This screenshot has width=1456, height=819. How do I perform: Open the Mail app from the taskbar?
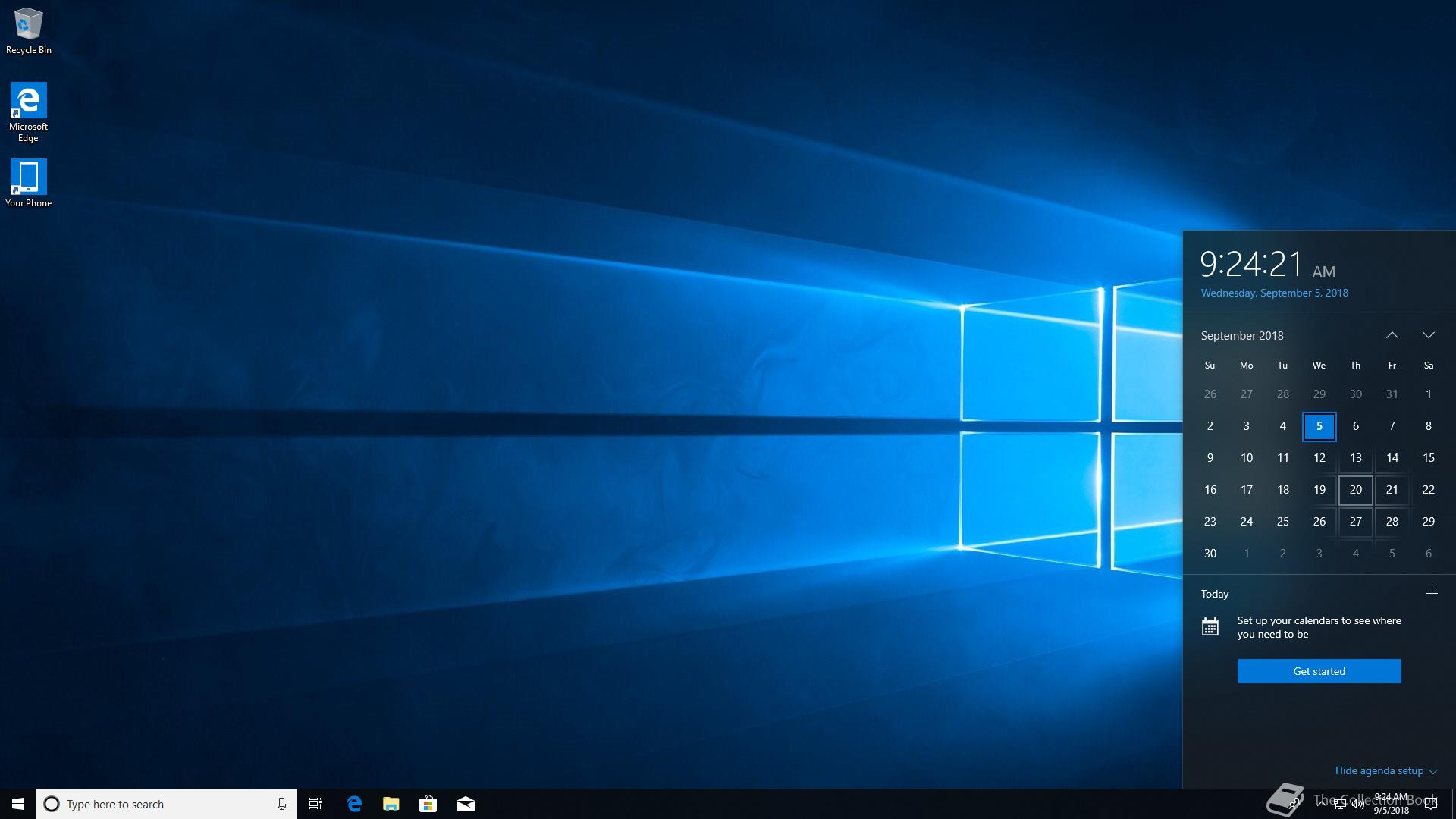[x=466, y=804]
